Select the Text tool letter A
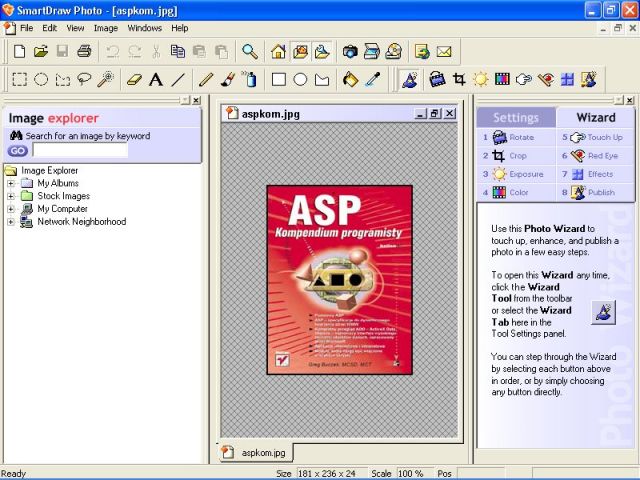Viewport: 640px width, 480px height. click(x=156, y=79)
